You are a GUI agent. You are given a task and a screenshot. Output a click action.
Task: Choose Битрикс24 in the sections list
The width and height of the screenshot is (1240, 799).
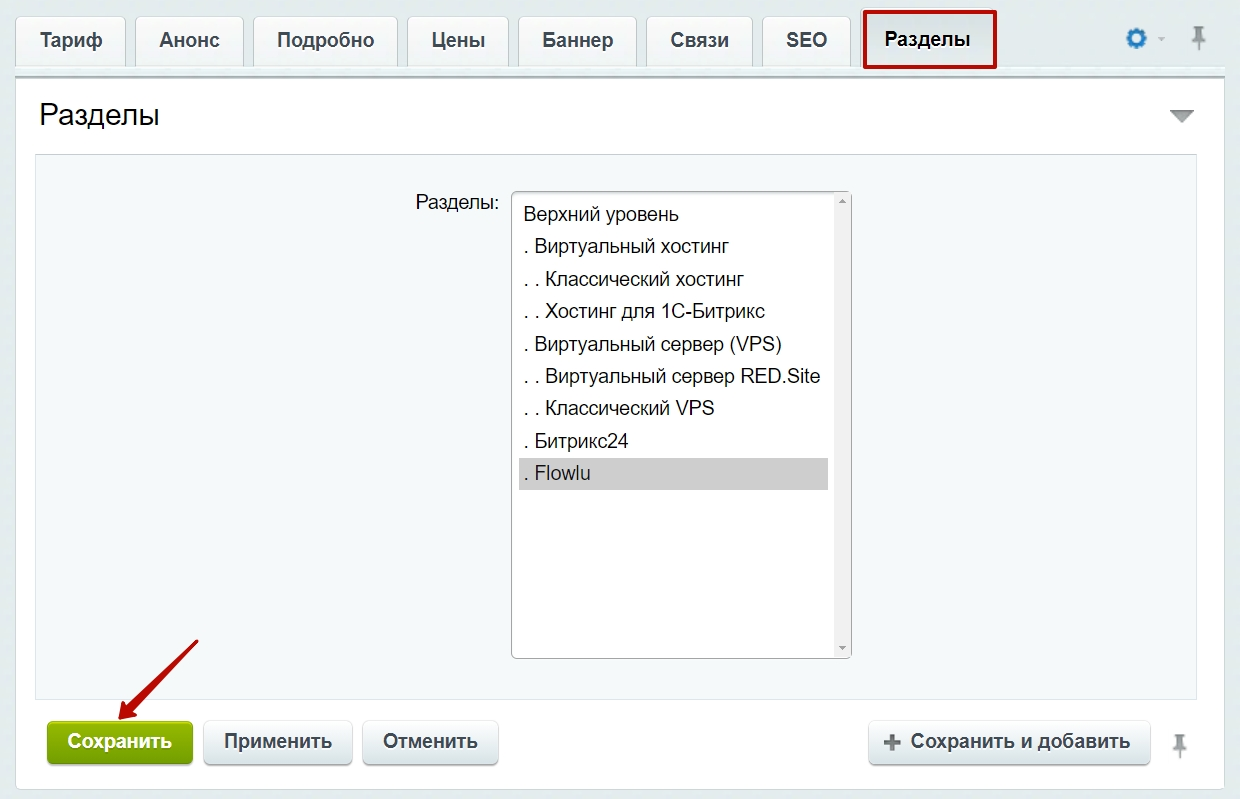[673, 441]
